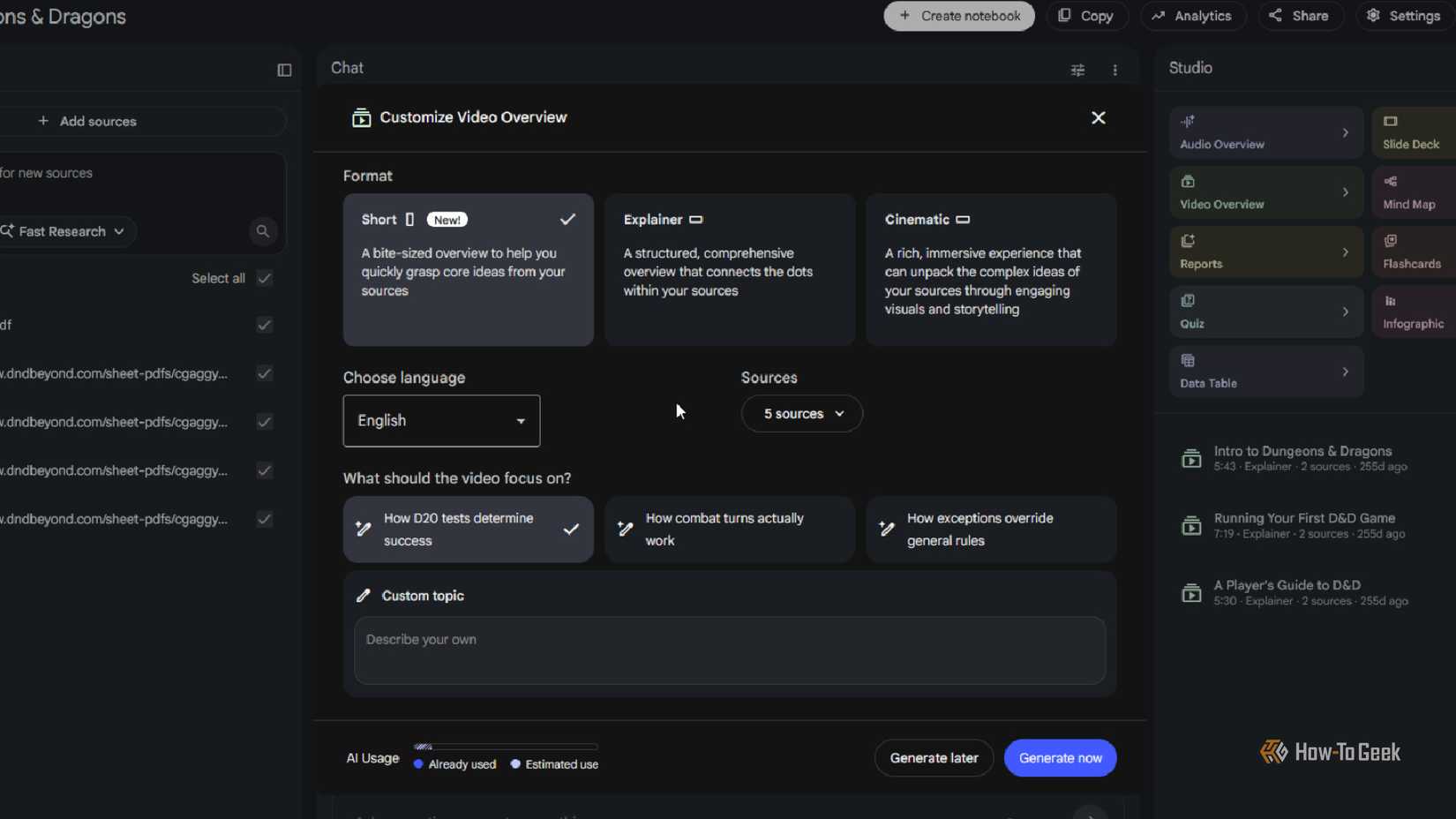
Task: Click the Mind Map icon
Action: click(x=1391, y=181)
